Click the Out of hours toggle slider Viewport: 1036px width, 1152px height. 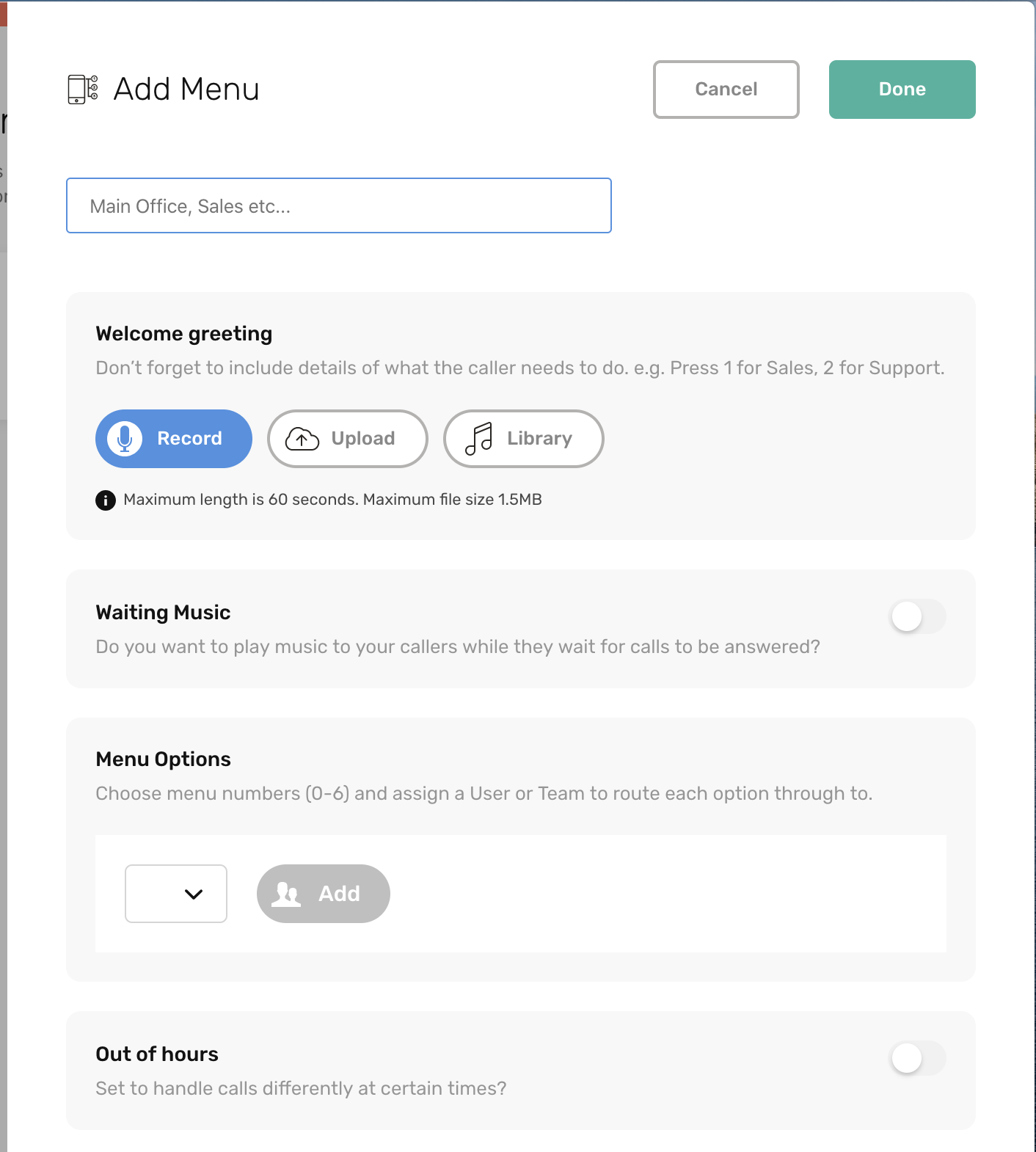click(917, 1057)
